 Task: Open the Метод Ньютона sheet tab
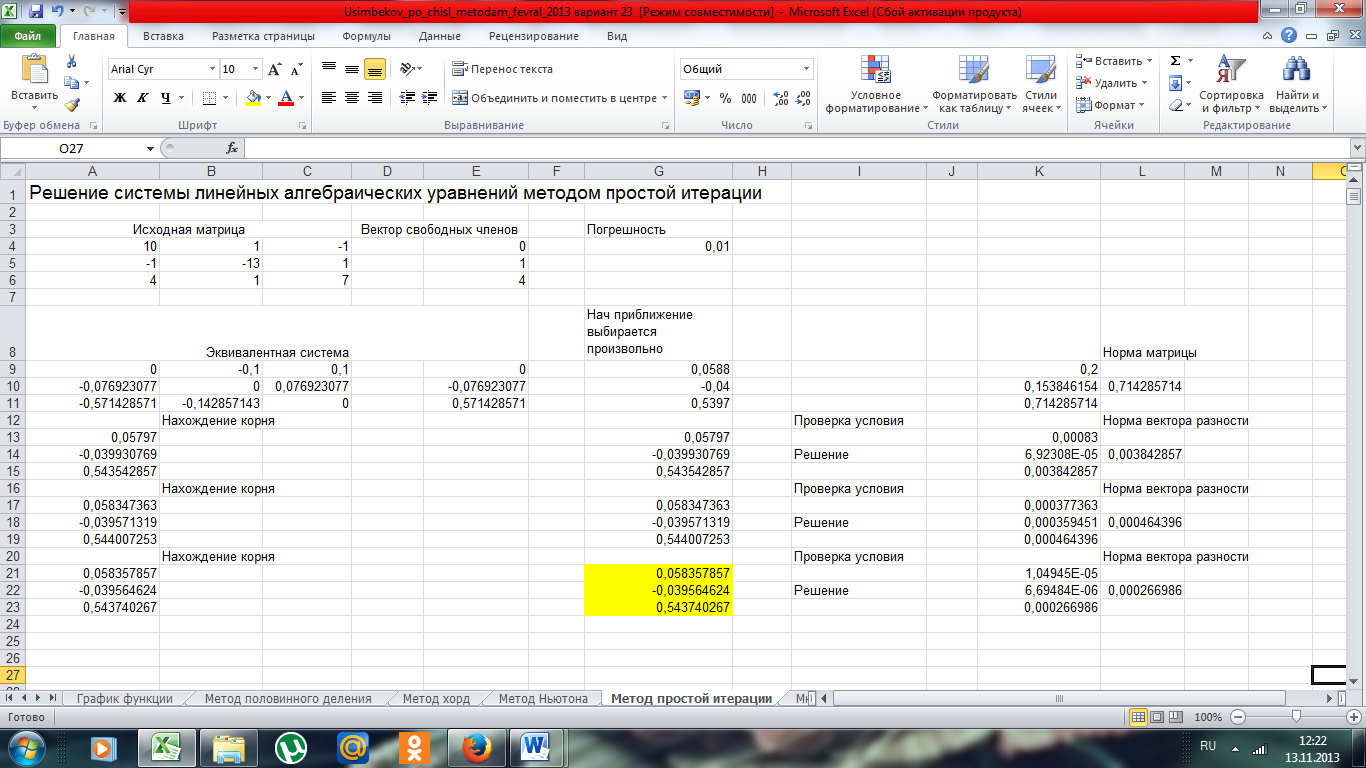tap(543, 699)
